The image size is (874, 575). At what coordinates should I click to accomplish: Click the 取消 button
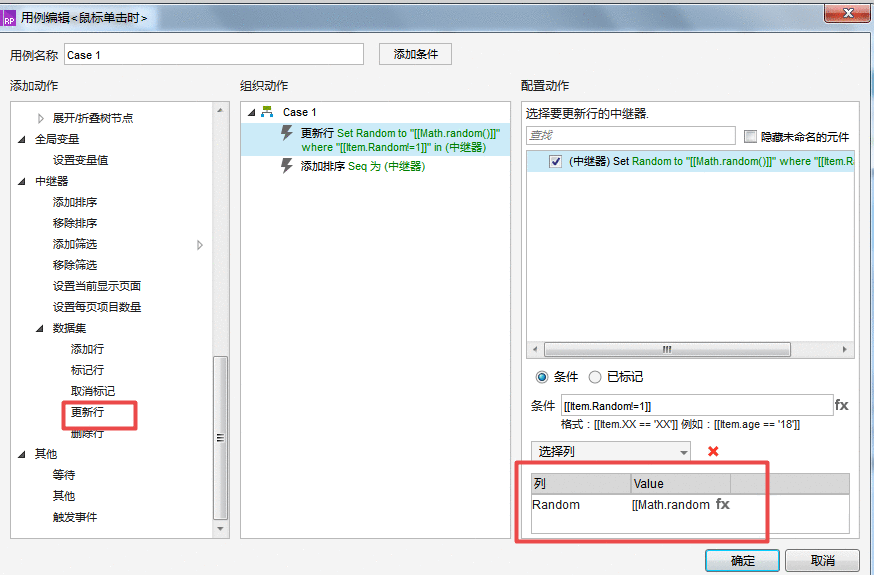822,561
